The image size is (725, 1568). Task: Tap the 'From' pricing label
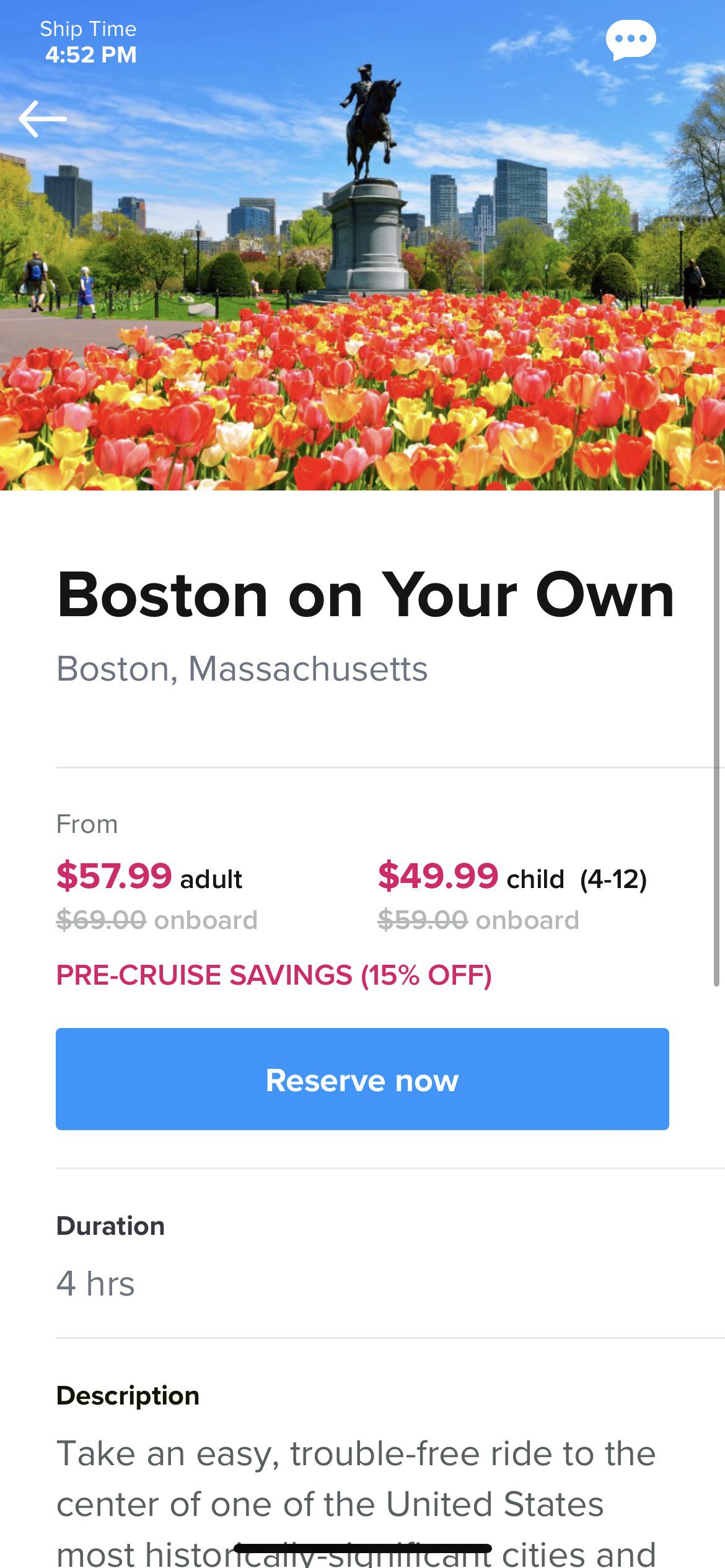point(87,824)
